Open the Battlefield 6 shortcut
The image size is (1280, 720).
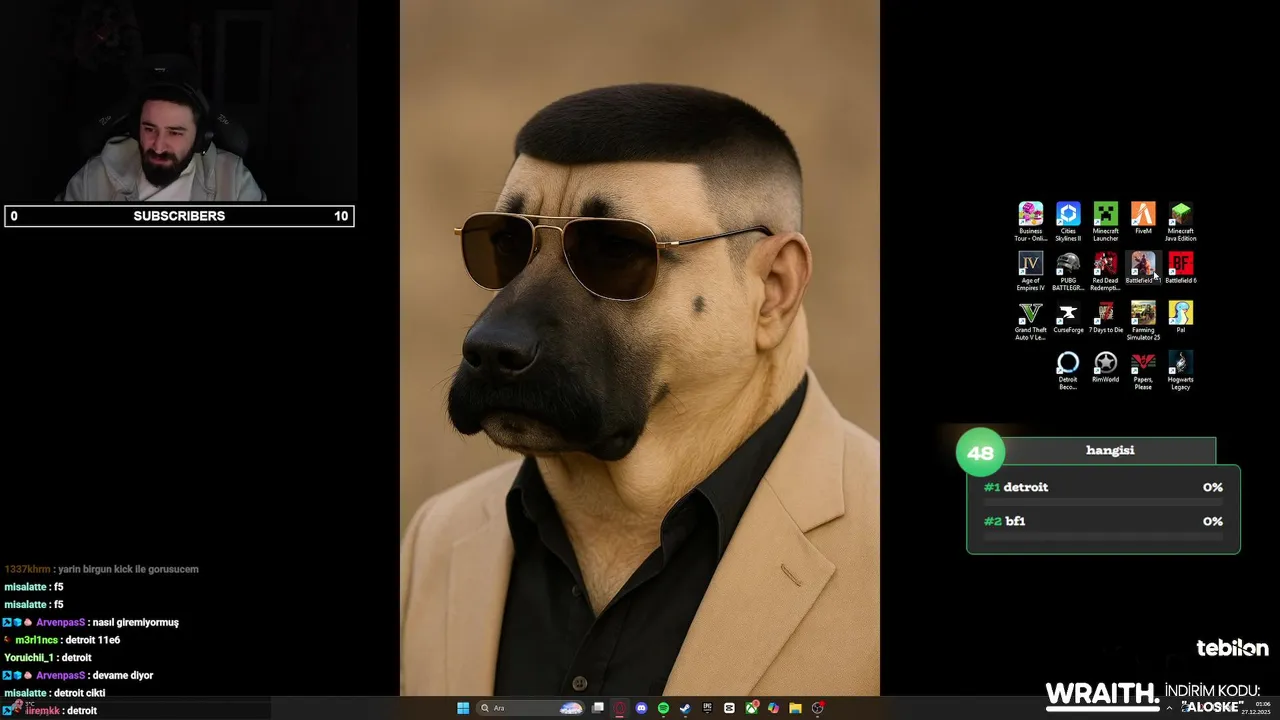coord(1181,267)
